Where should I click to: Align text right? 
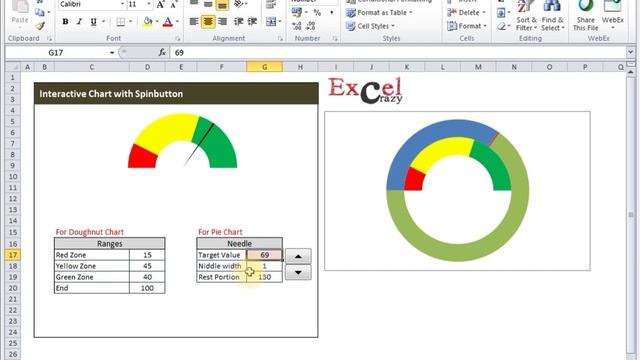point(222,21)
